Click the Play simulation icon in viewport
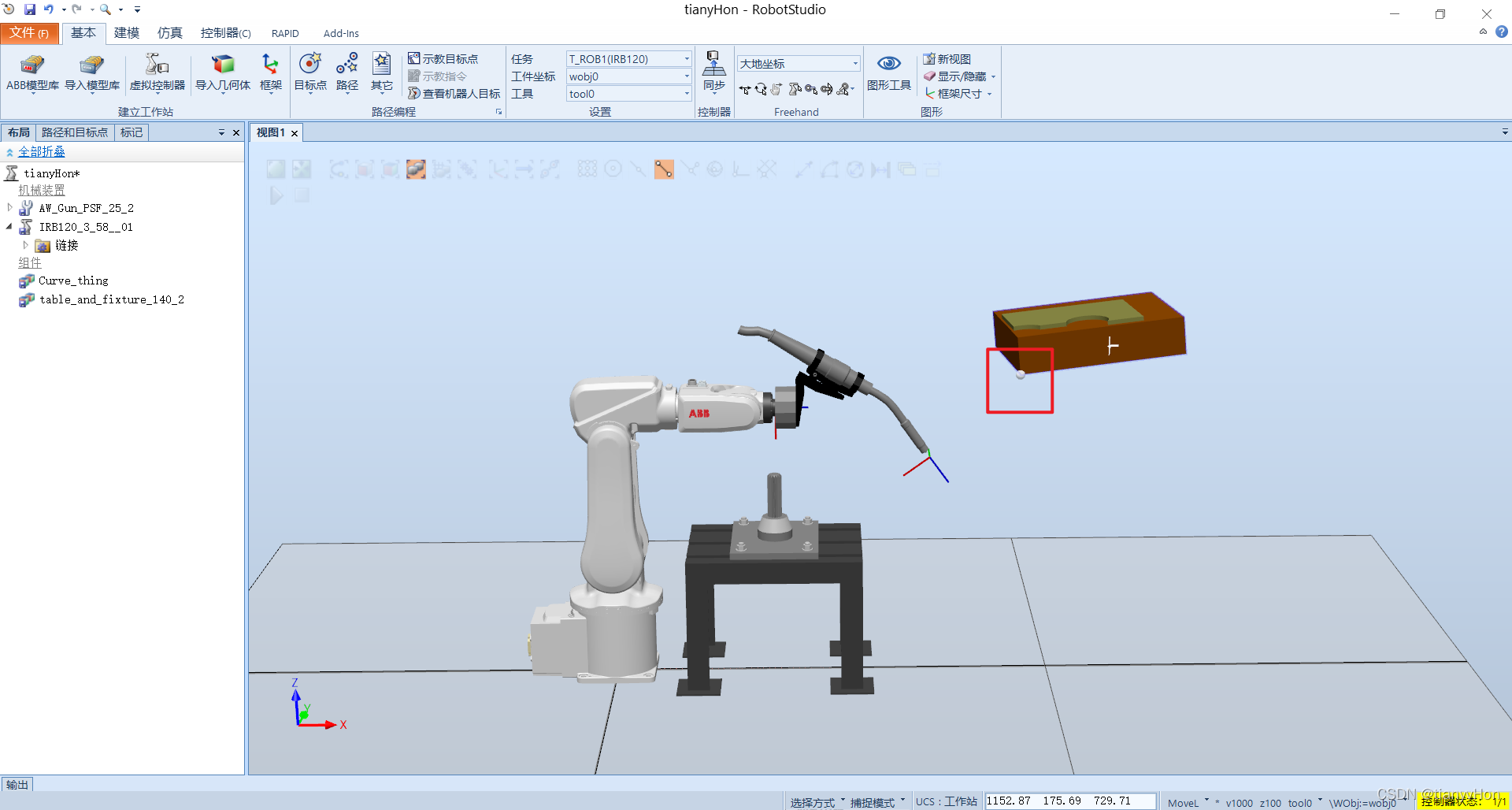 (276, 195)
